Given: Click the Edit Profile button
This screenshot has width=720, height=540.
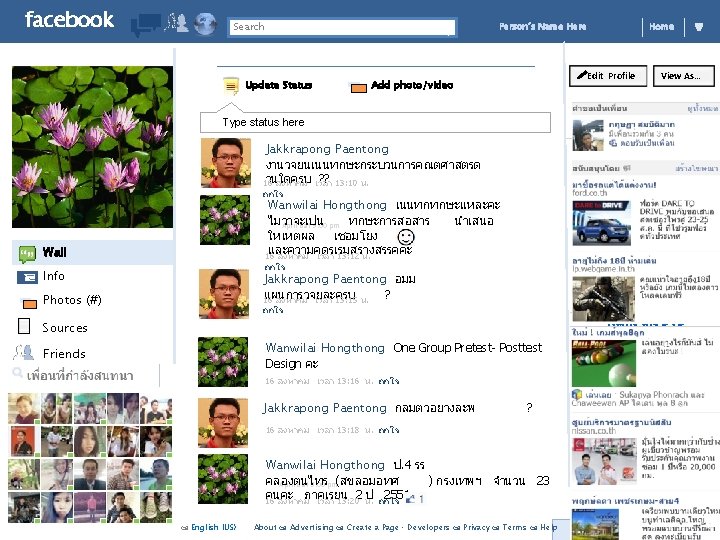Looking at the screenshot, I should click(x=608, y=76).
